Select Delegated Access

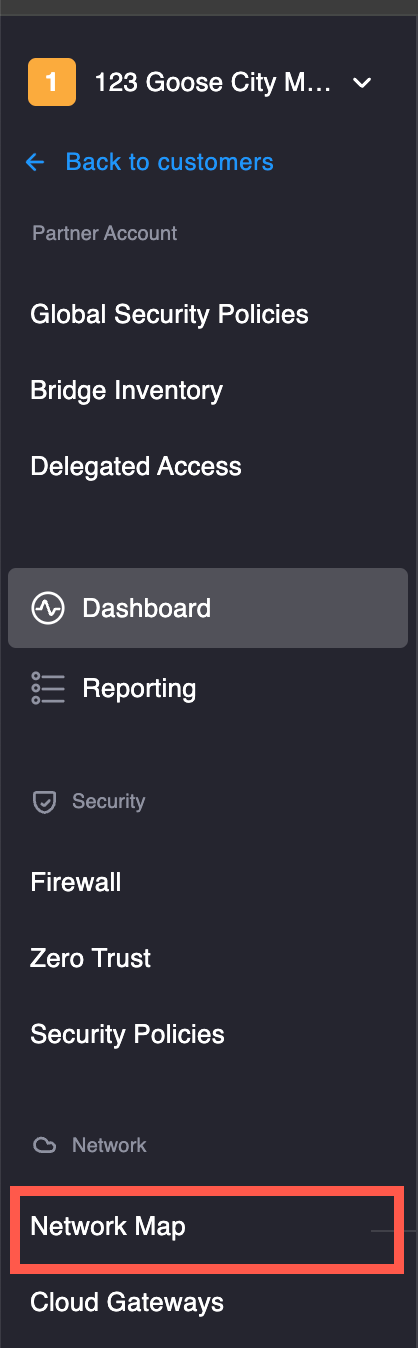136,466
